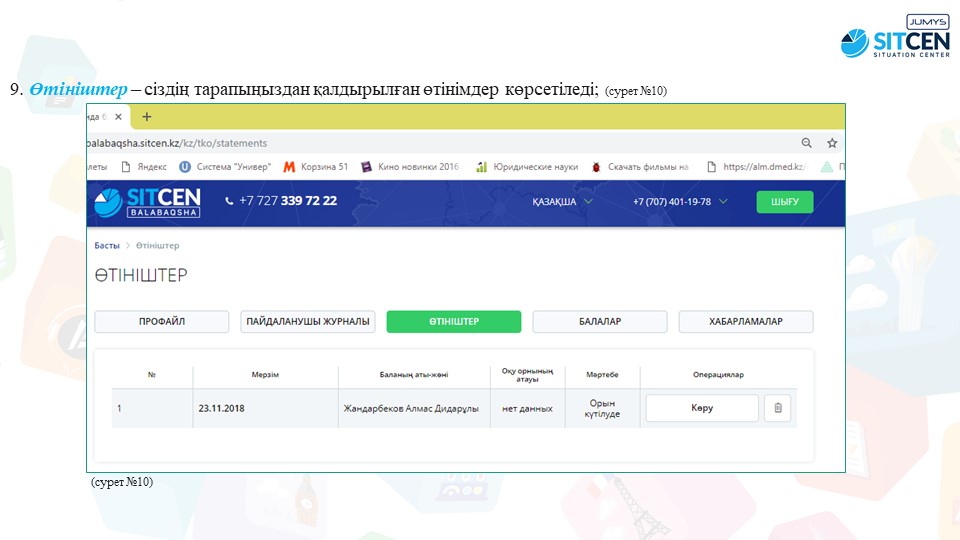Switch to the ПРОФАЙЛ tab
Viewport: 960px width, 540px height.
click(161, 322)
